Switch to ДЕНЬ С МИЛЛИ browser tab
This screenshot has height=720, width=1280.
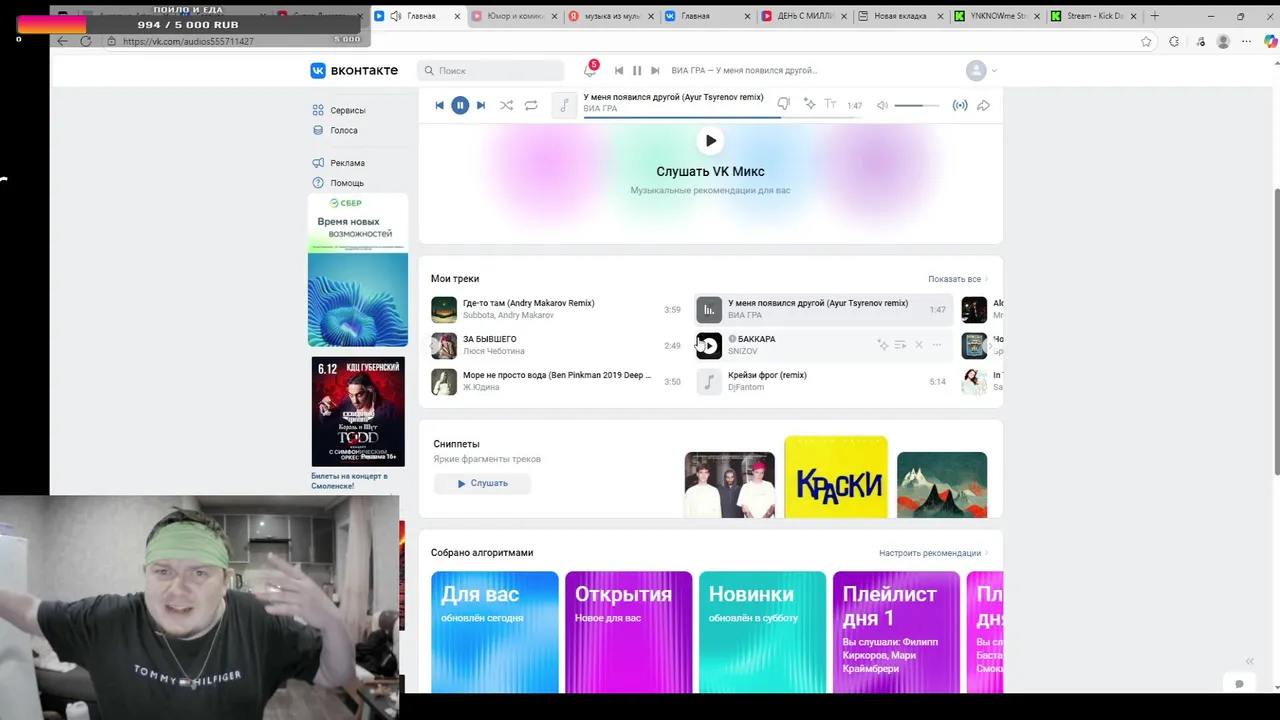(804, 16)
